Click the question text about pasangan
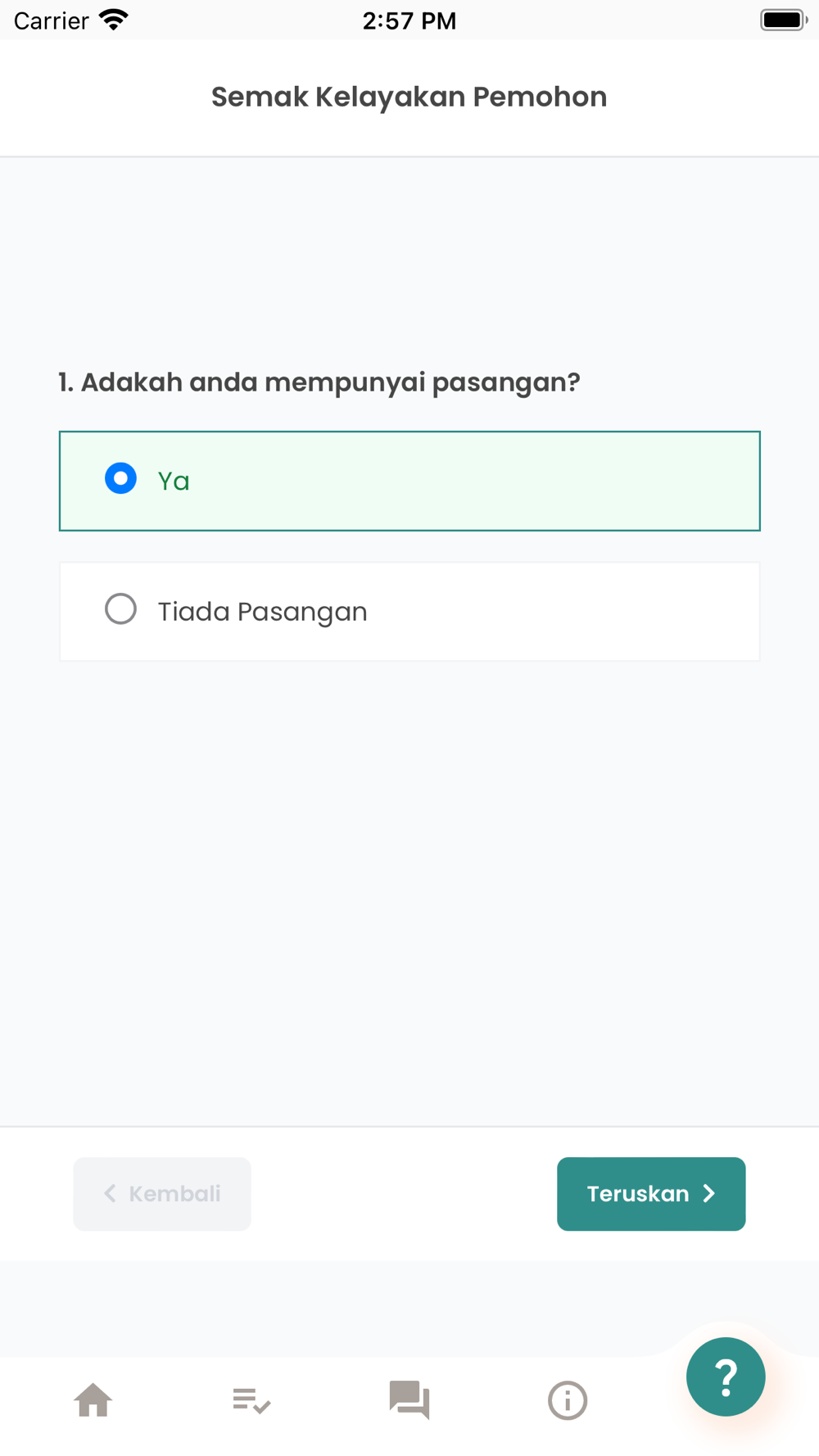 click(x=319, y=382)
